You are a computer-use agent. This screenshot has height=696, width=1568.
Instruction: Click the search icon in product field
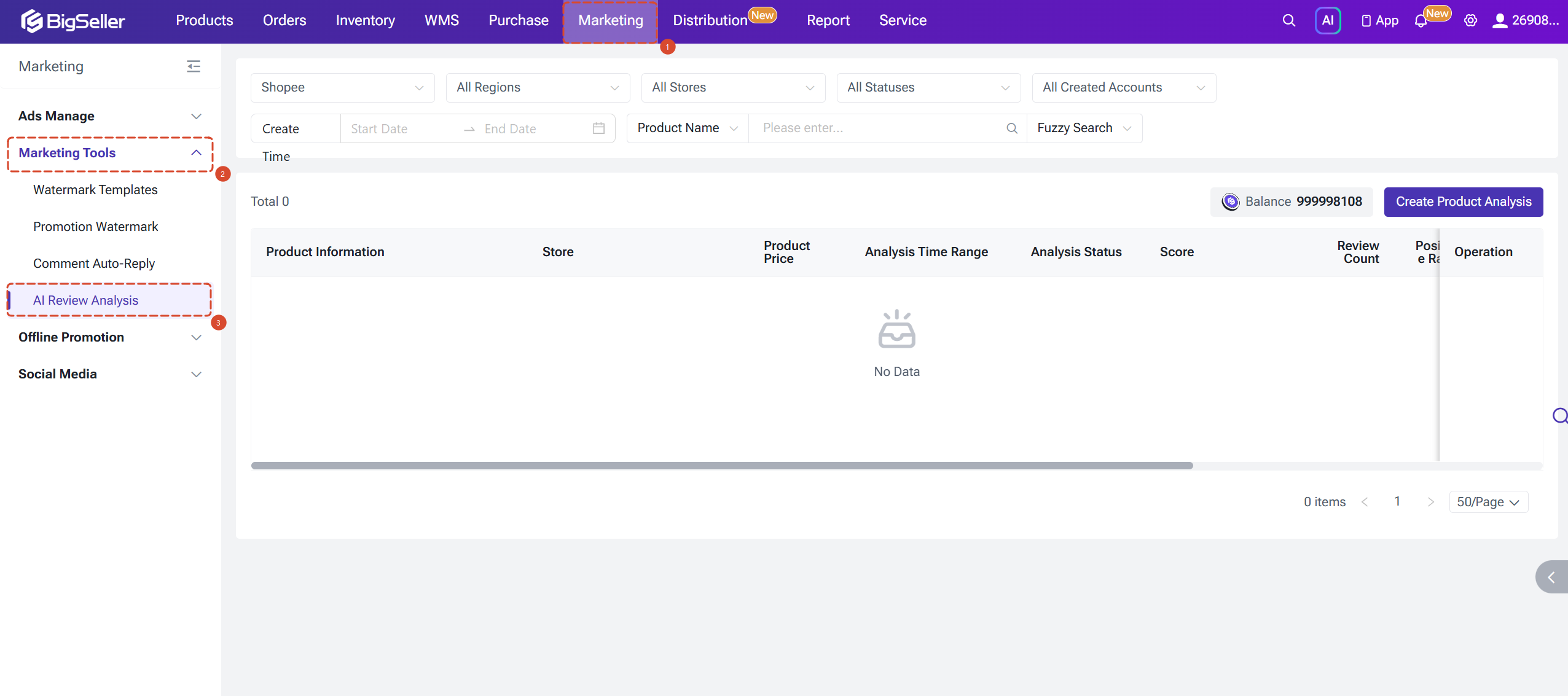[1012, 128]
